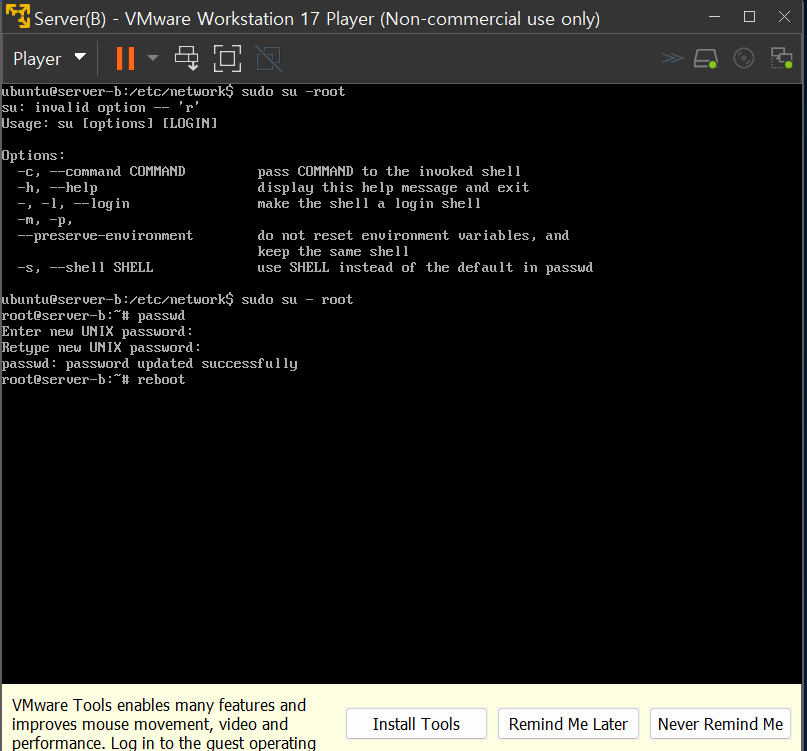Click the '-s, --shell SHELL' option
Viewport: 807px width, 751px height.
(x=85, y=268)
